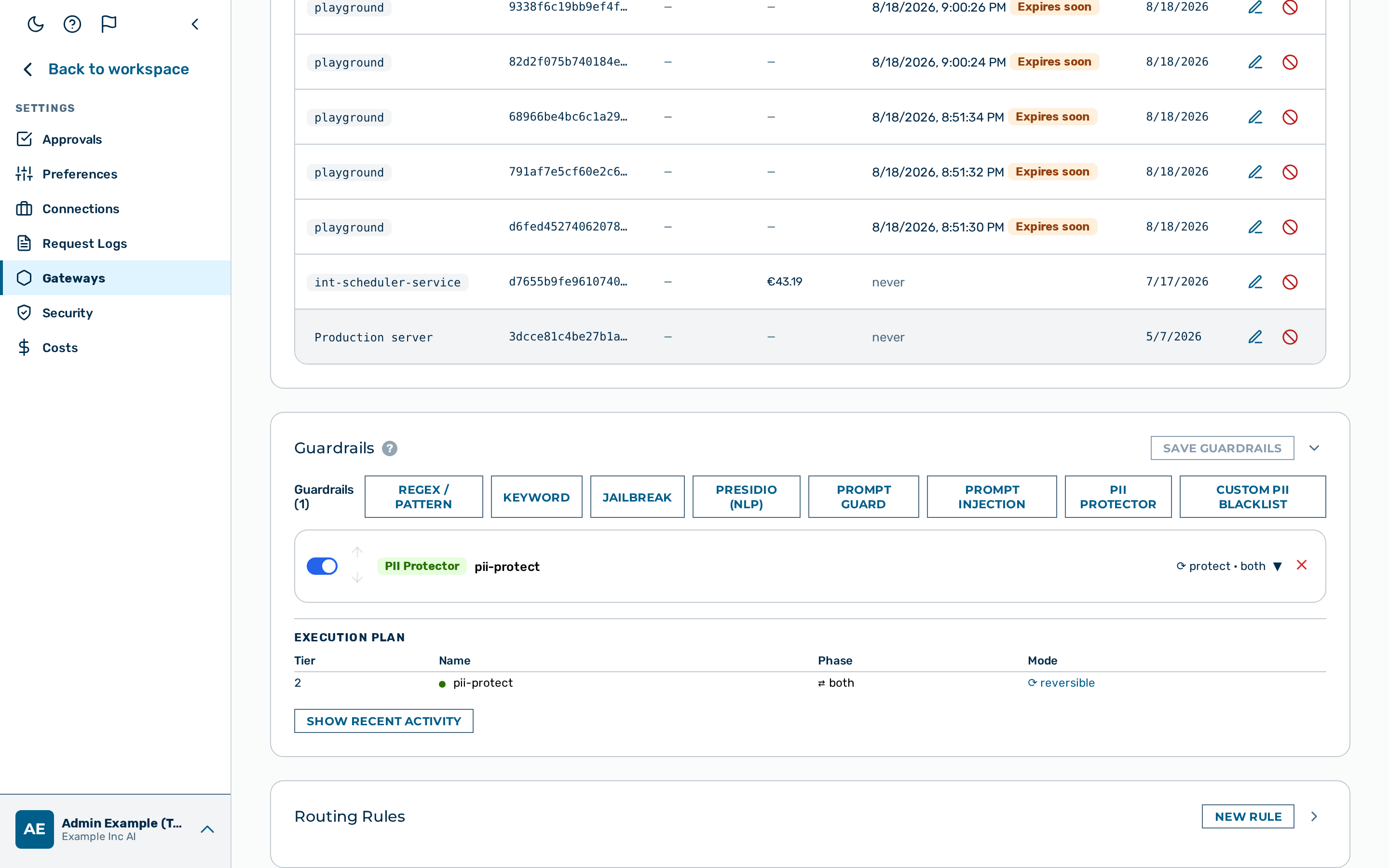Click the flag icon in sidebar header
This screenshot has width=1389, height=868.
(x=109, y=24)
